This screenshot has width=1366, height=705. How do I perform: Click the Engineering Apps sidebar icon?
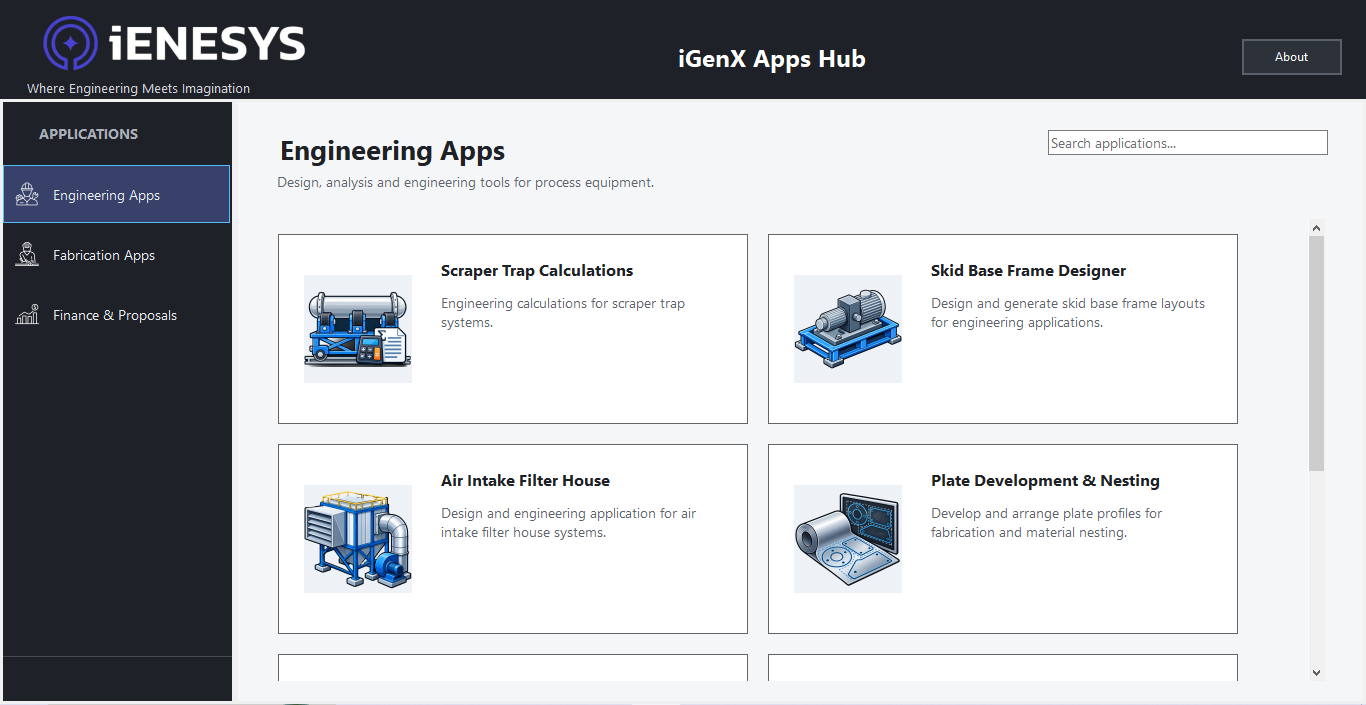(x=27, y=195)
